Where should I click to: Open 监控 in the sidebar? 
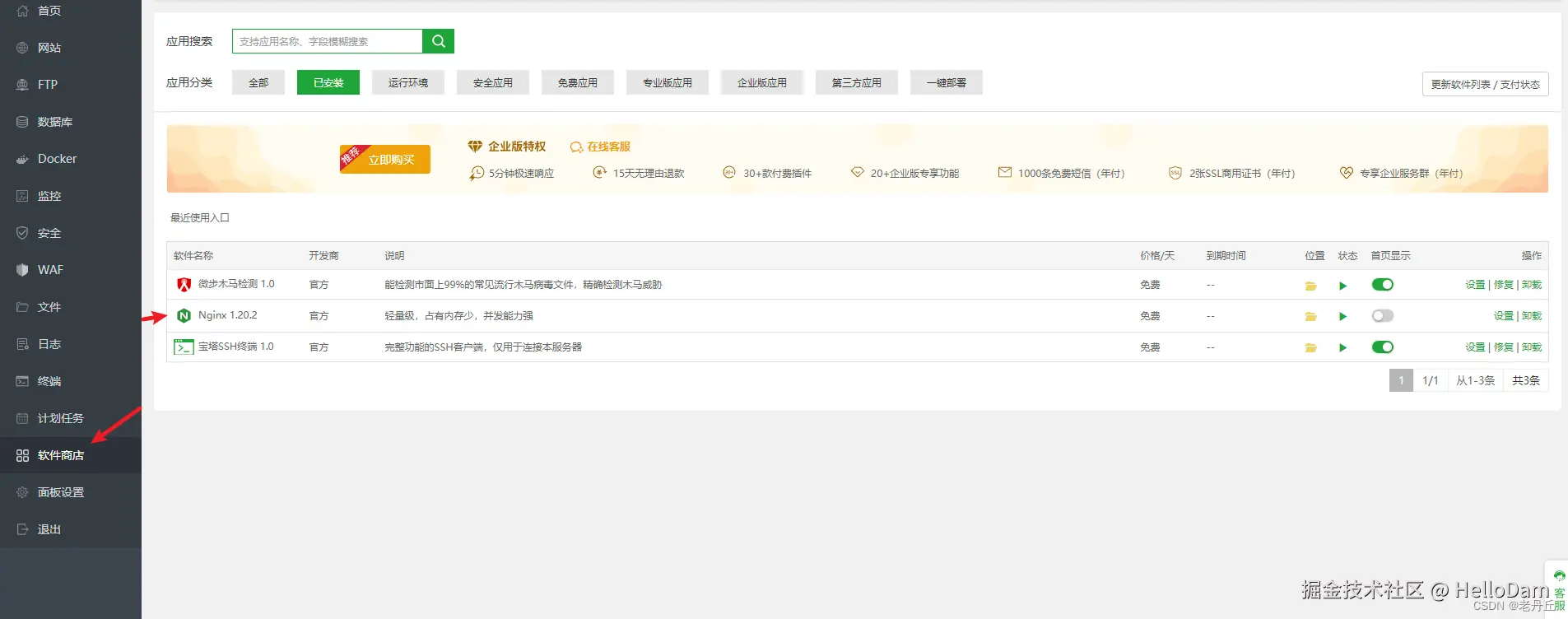71,196
